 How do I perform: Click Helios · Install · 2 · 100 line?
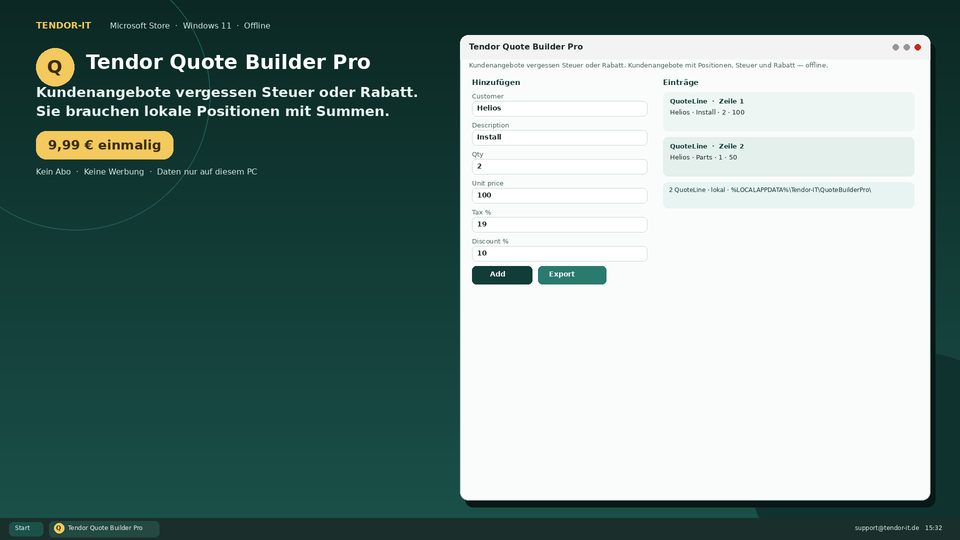point(707,113)
